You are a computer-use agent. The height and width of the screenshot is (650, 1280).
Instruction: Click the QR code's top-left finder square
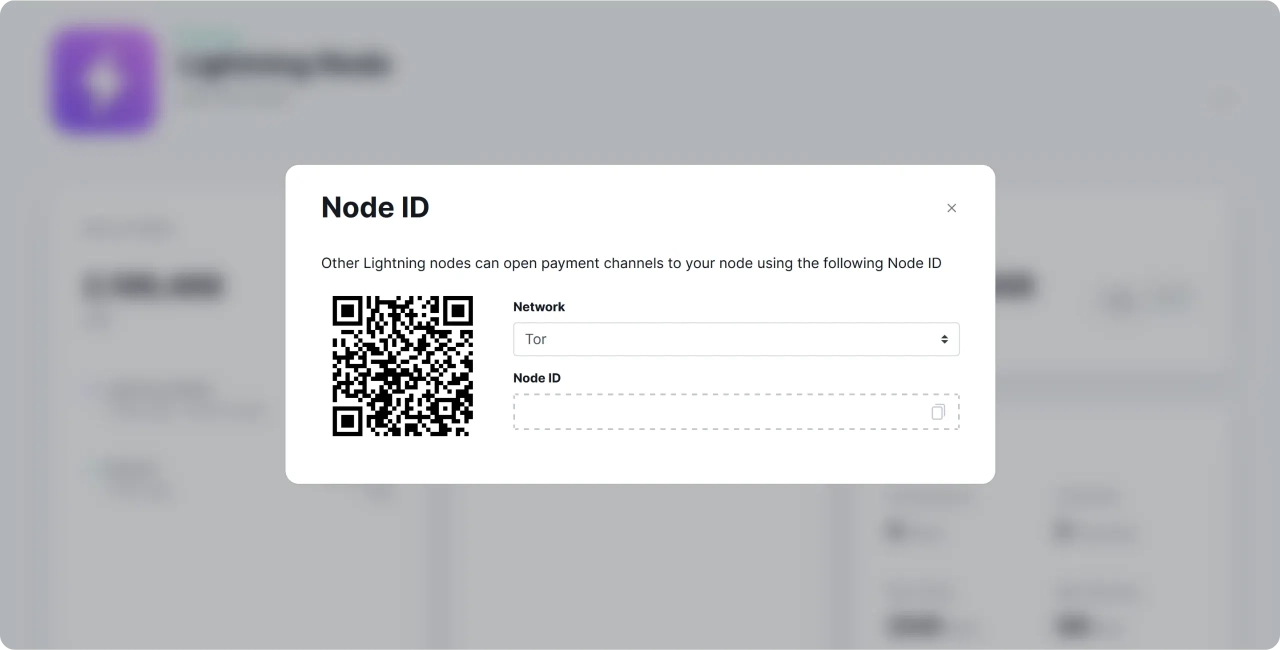(347, 311)
